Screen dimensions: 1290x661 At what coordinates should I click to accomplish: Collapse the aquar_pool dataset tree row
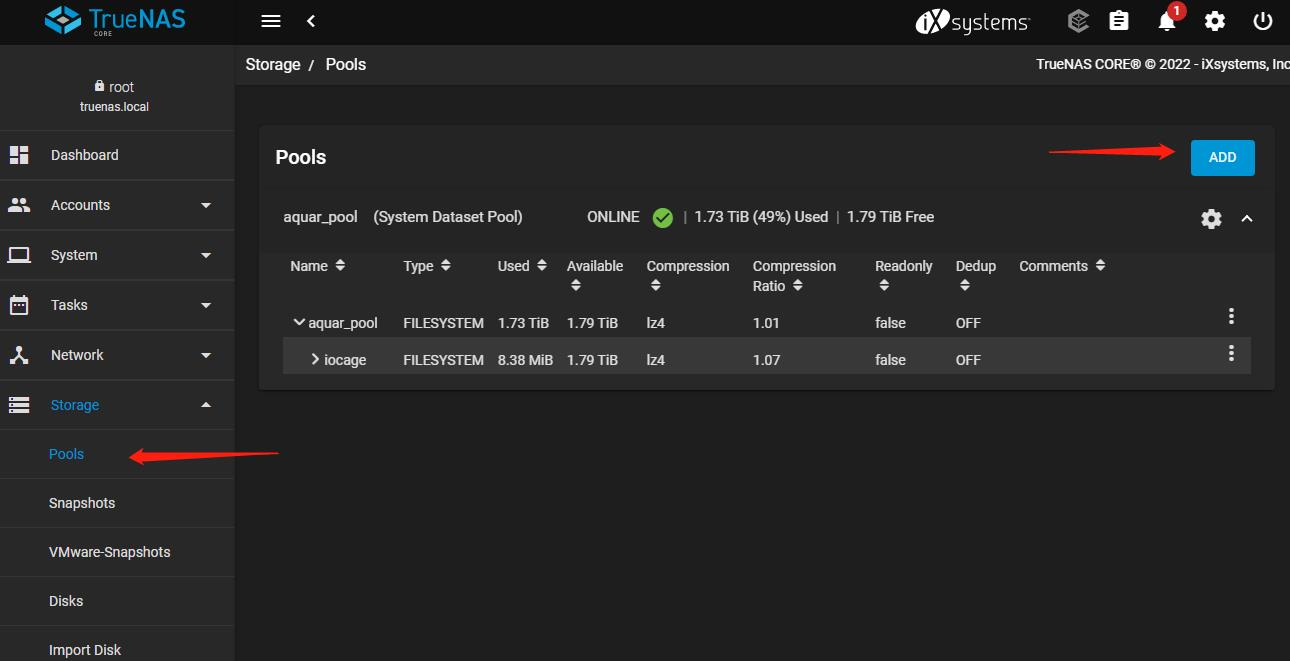pyautogui.click(x=299, y=323)
